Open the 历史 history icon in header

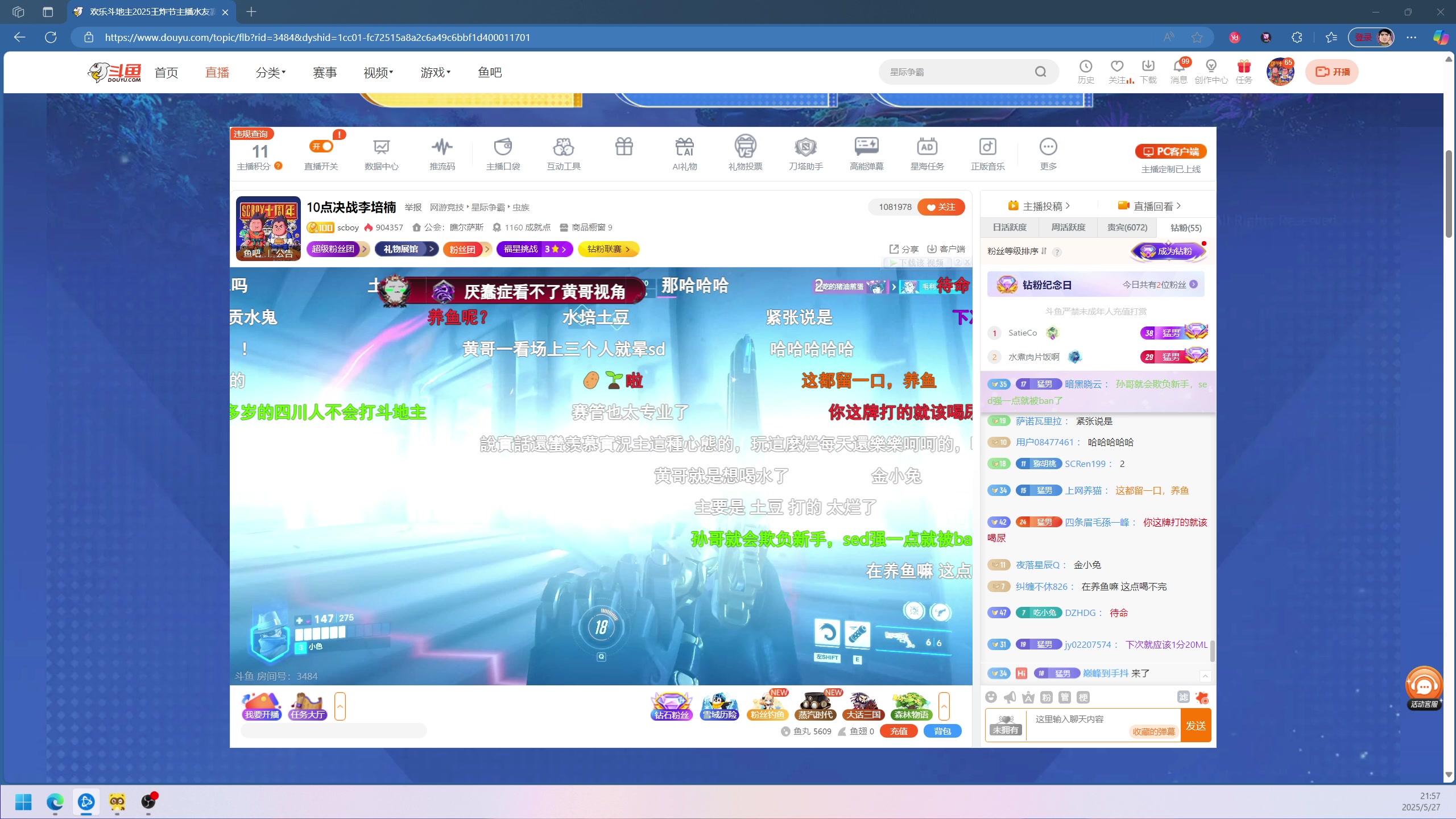coord(1086,72)
